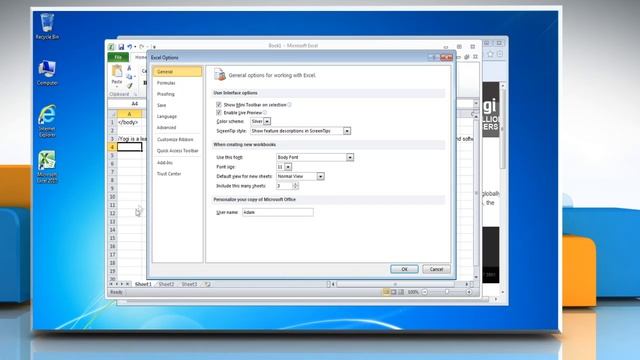Click the 100% zoom level in status bar
The width and height of the screenshot is (640, 360).
(x=413, y=292)
